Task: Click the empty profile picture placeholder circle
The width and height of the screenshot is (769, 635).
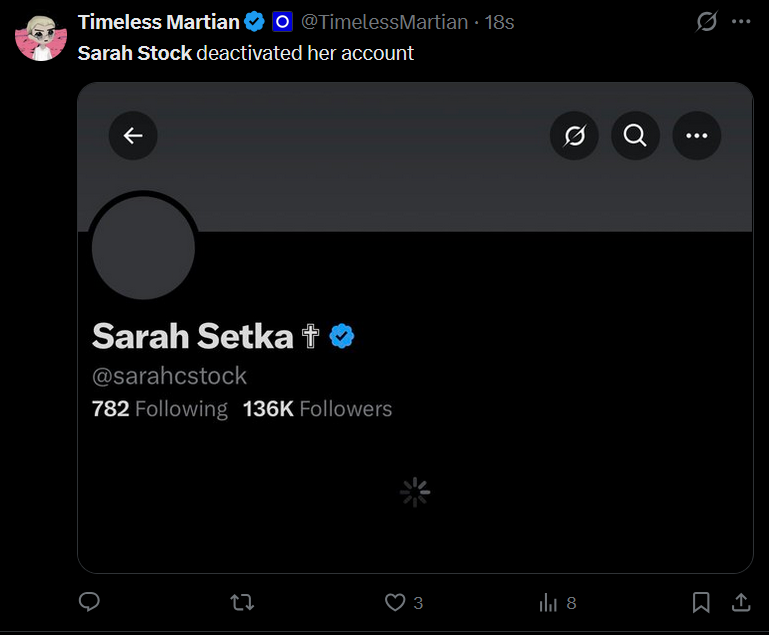Action: tap(143, 248)
